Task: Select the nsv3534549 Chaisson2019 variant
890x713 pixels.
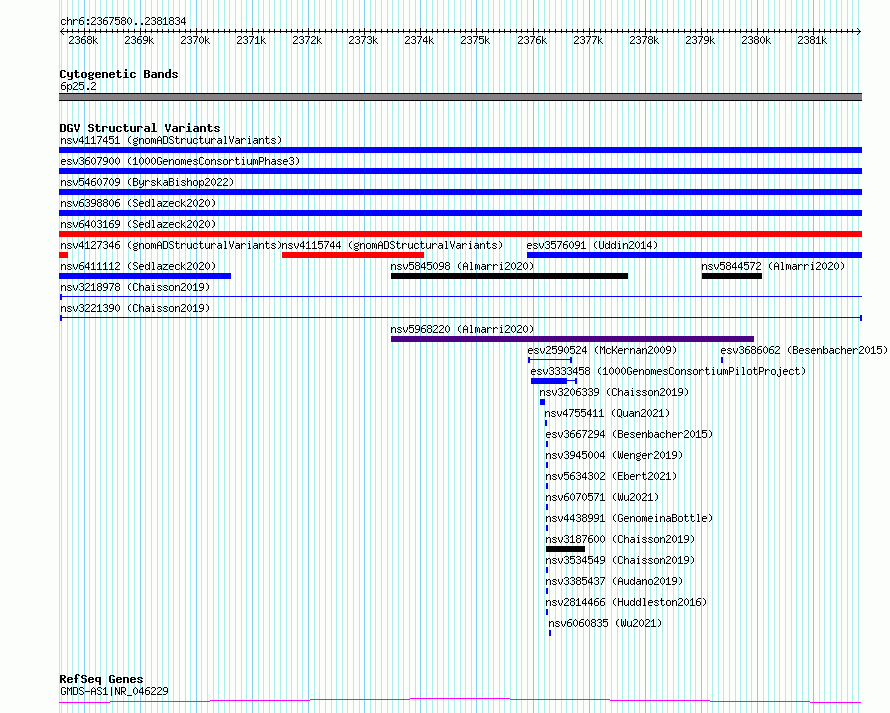Action: (620, 560)
